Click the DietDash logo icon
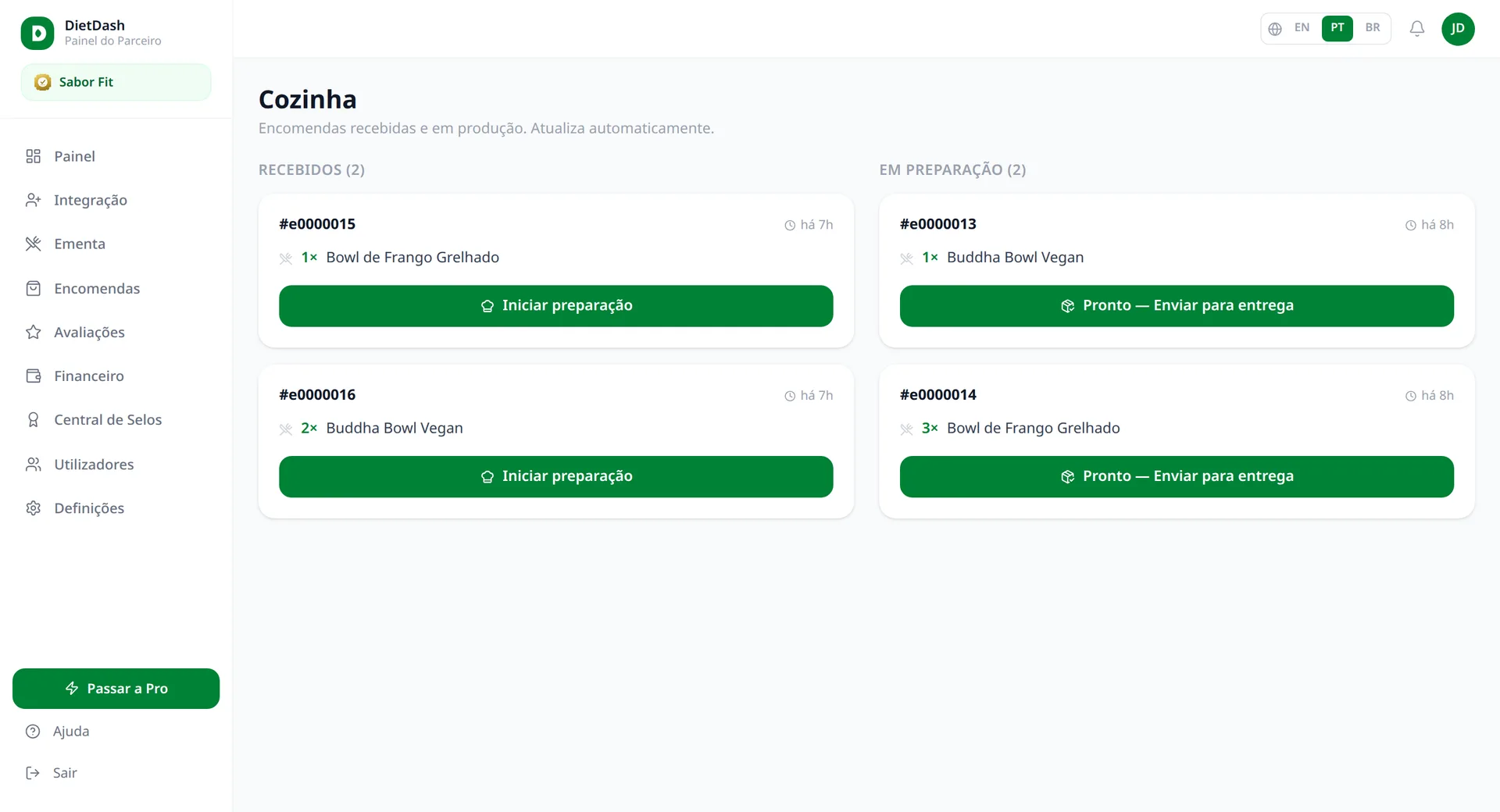 click(x=37, y=34)
